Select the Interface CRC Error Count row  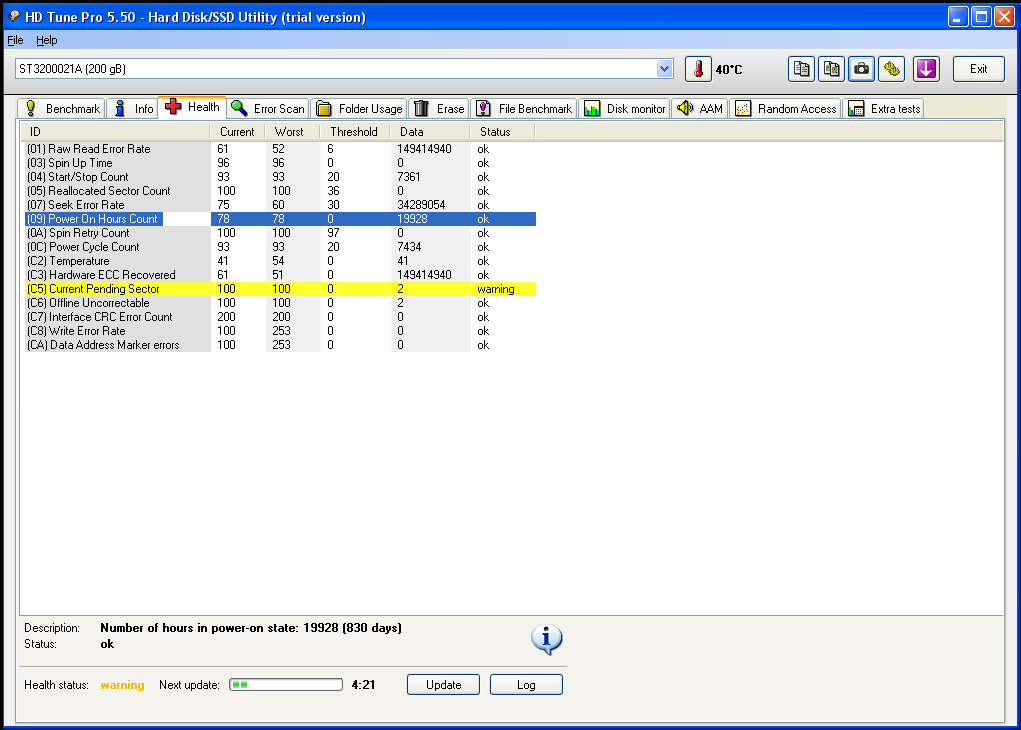(x=280, y=317)
